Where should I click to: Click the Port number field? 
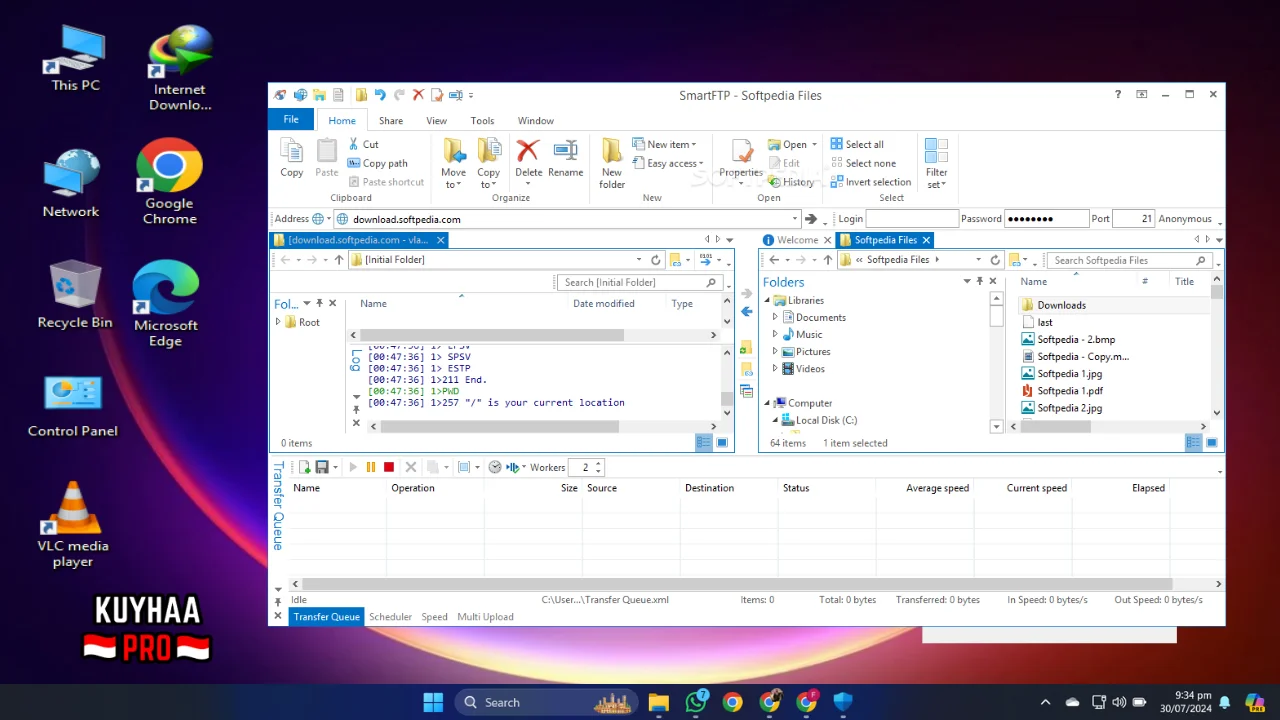(1134, 219)
